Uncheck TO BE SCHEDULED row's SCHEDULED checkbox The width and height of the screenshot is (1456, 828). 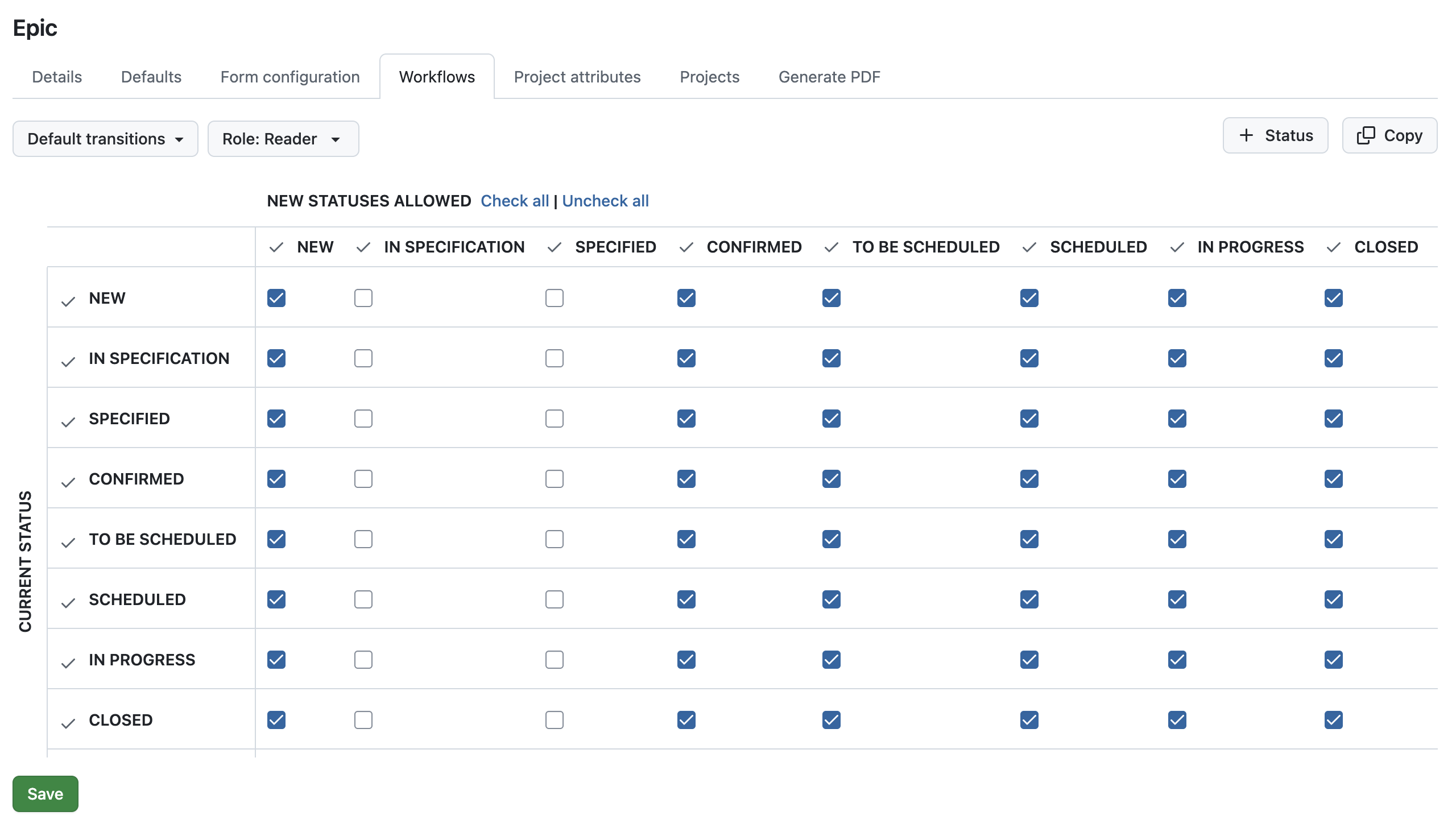(x=1029, y=539)
